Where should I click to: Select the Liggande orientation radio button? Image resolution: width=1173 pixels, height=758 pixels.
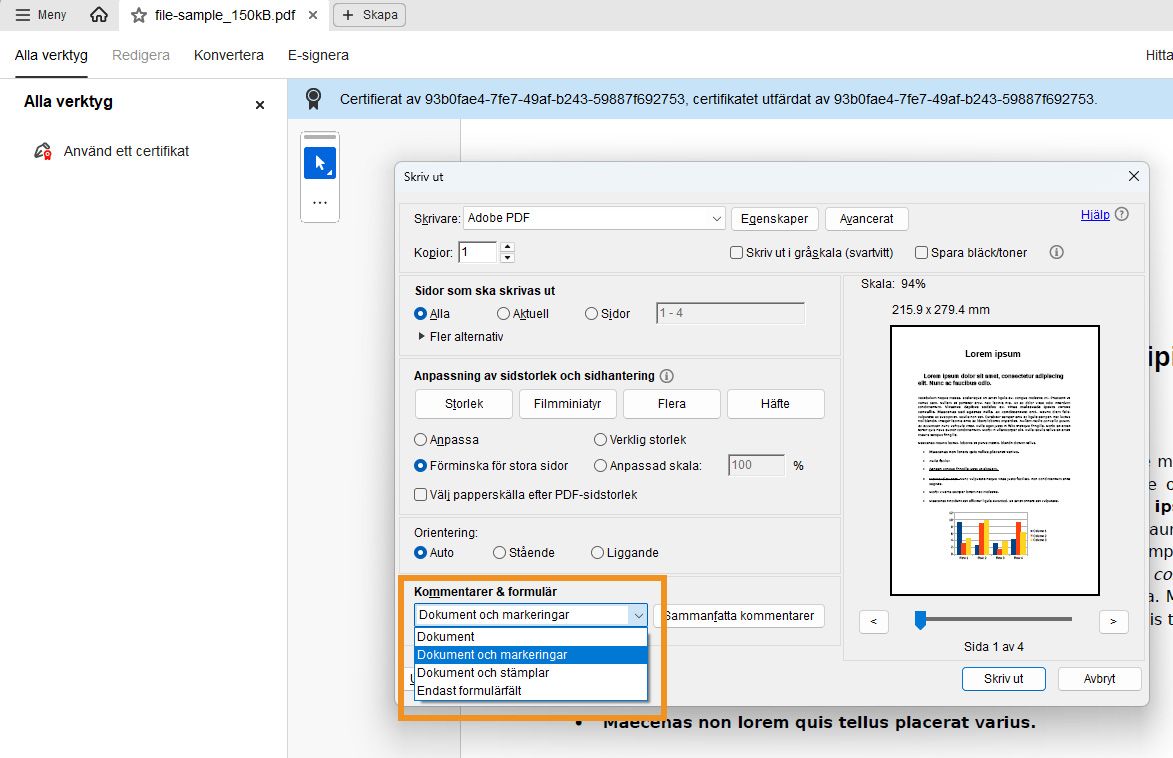click(x=599, y=552)
